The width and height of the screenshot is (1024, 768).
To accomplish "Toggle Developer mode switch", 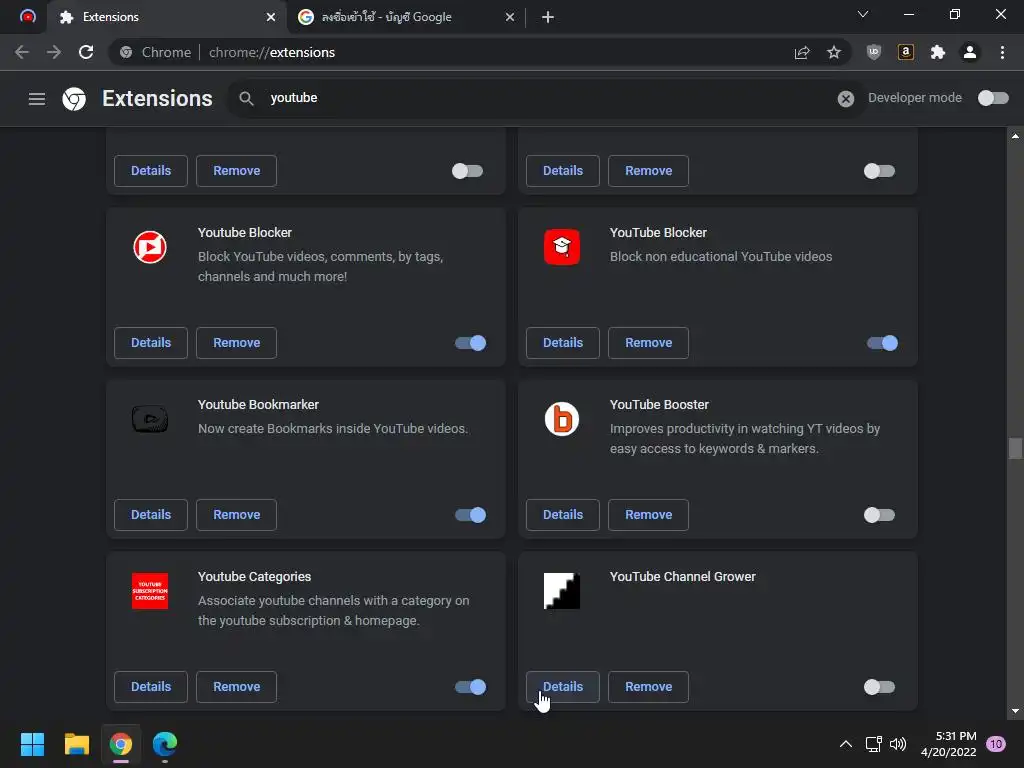I will [993, 98].
